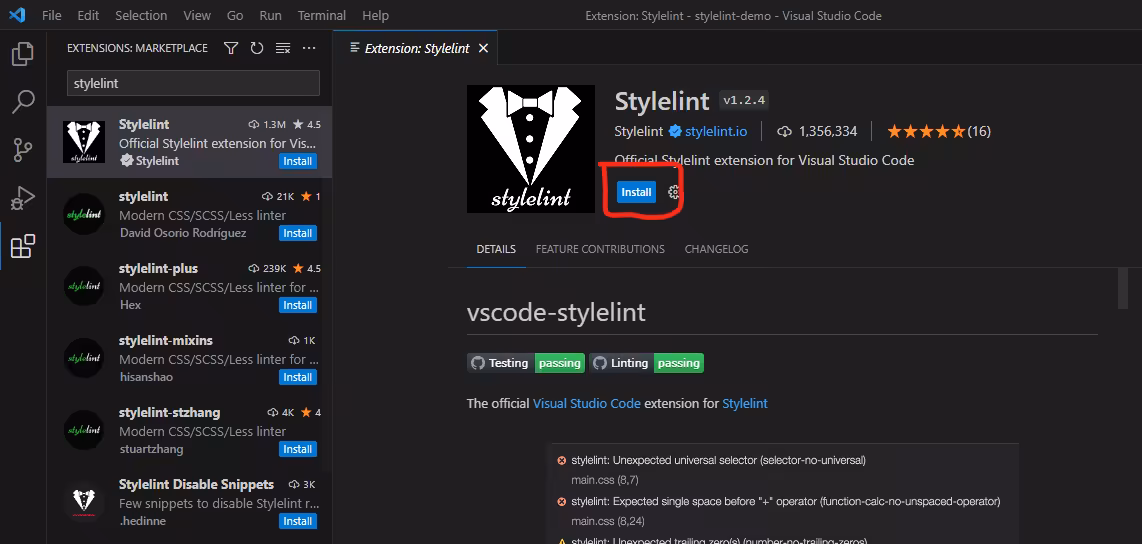The image size is (1142, 544).
Task: Click the v1.2.4 version label
Action: tap(744, 100)
